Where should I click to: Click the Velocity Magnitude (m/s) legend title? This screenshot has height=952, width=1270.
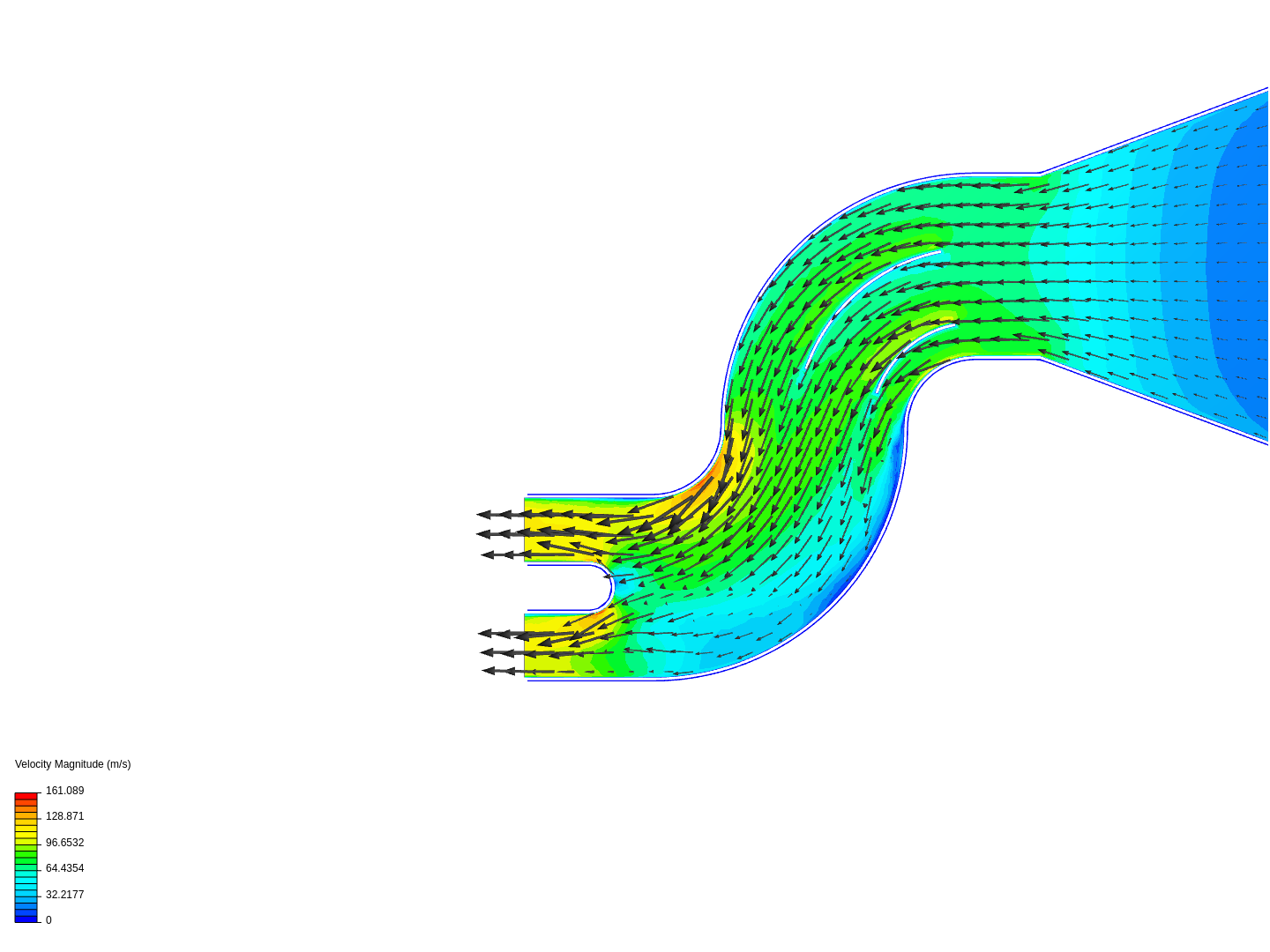click(73, 764)
